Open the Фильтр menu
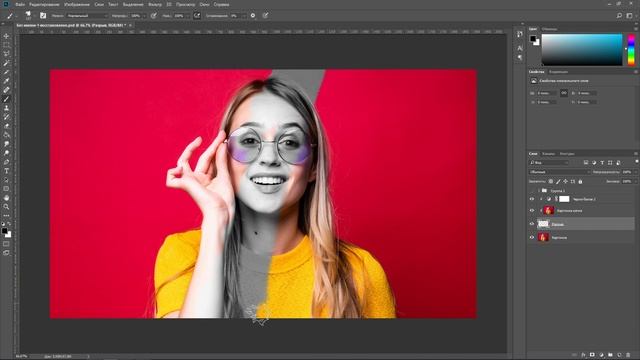This screenshot has width=640, height=360. (155, 4)
